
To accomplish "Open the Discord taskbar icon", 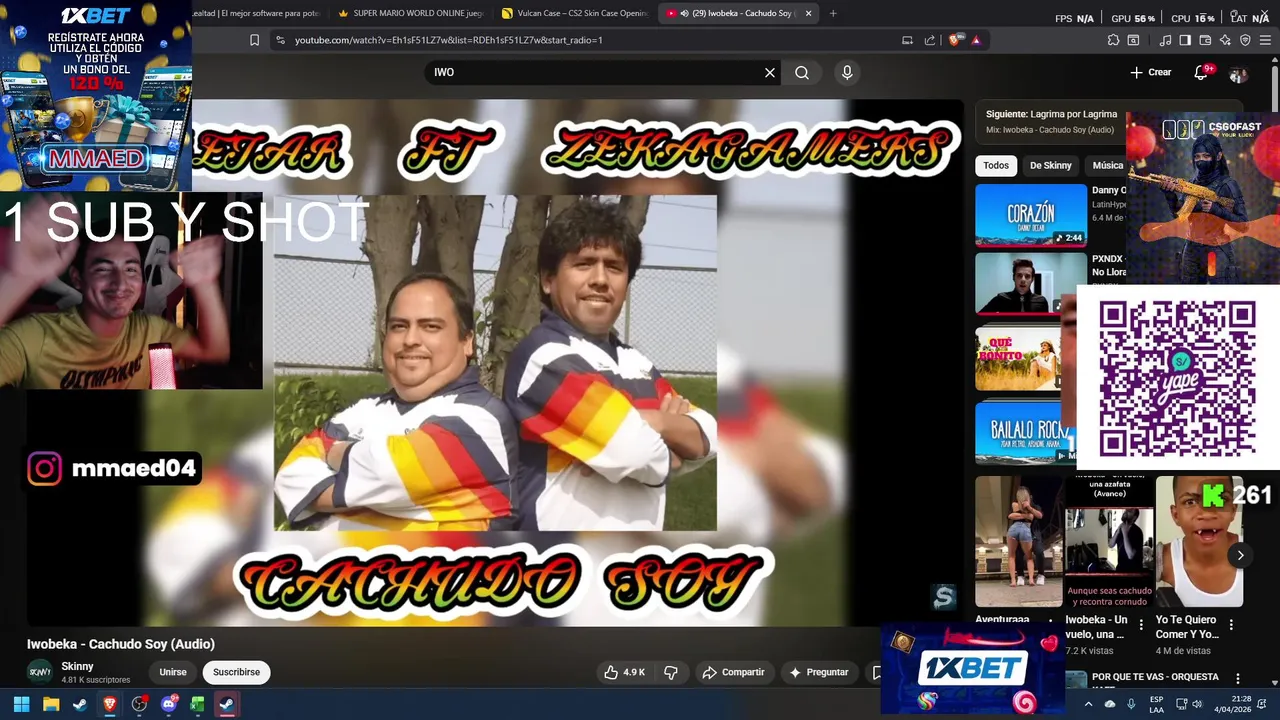I will 169,704.
